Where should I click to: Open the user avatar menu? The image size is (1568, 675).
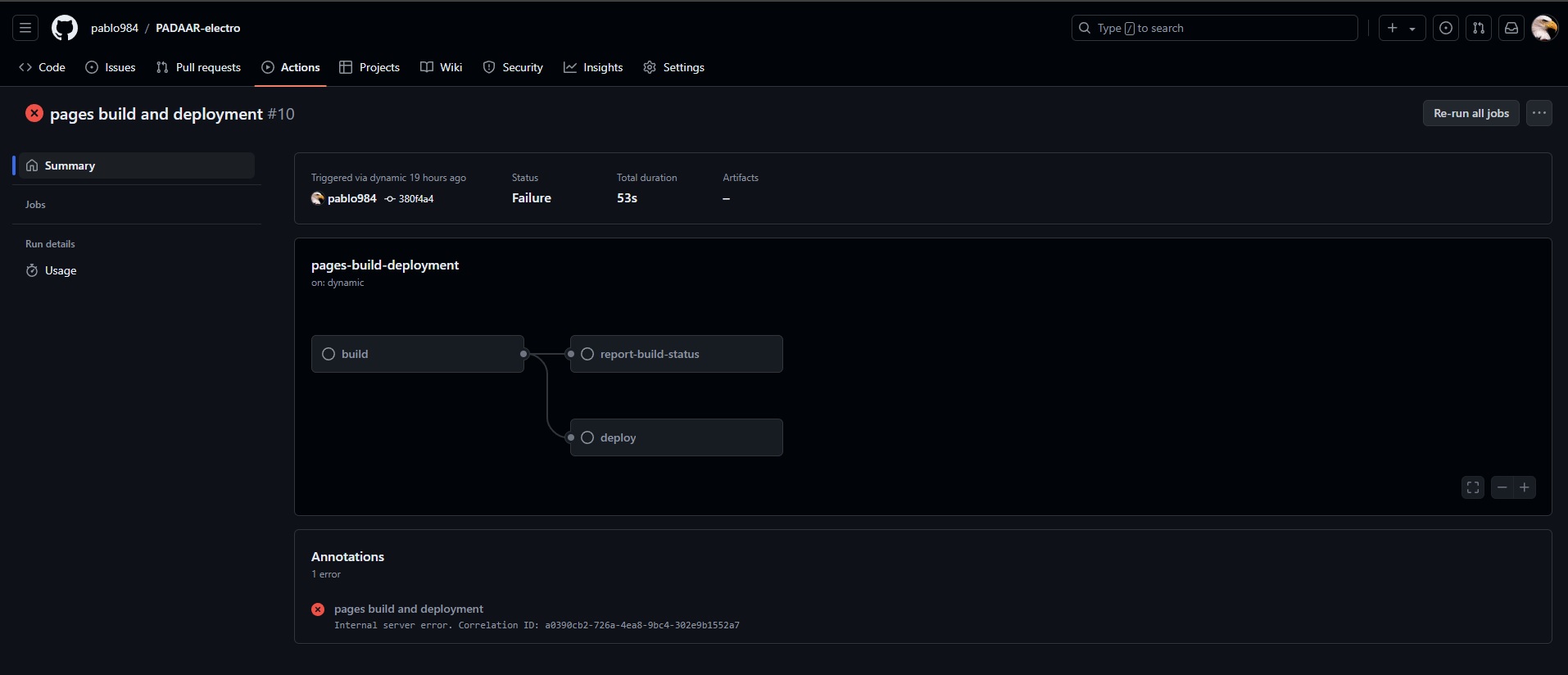[x=1544, y=28]
